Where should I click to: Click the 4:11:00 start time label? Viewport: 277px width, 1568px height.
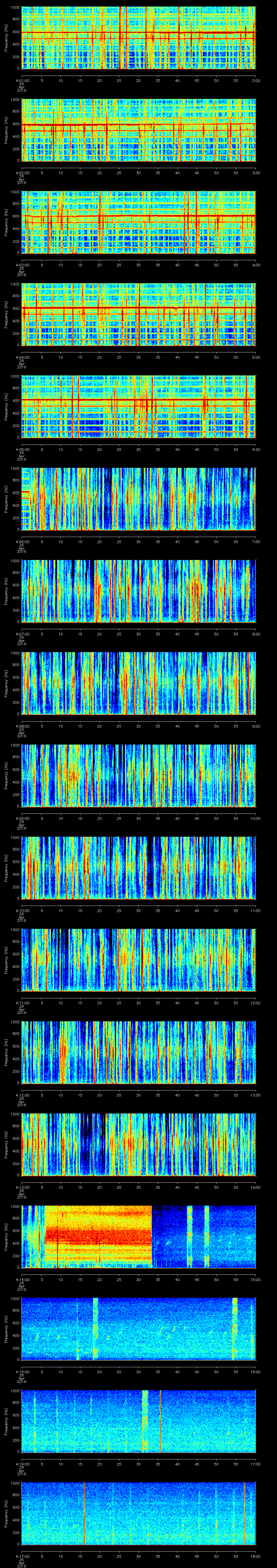[22, 1003]
